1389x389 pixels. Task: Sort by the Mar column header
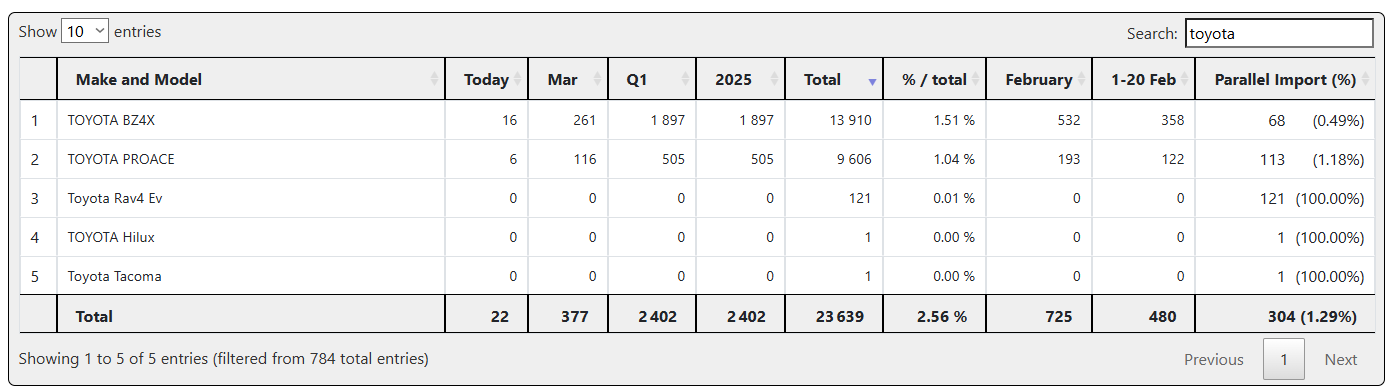567,79
